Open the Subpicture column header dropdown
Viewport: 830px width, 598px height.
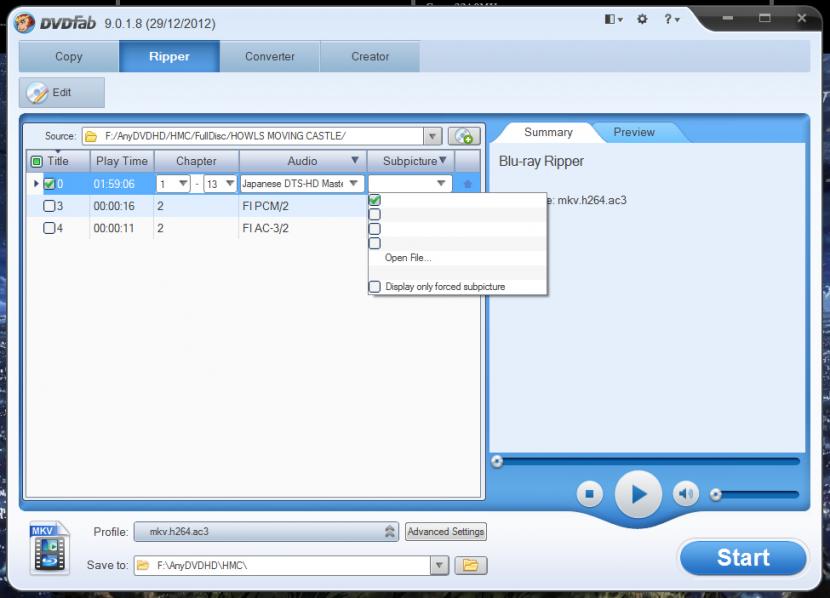click(x=443, y=160)
